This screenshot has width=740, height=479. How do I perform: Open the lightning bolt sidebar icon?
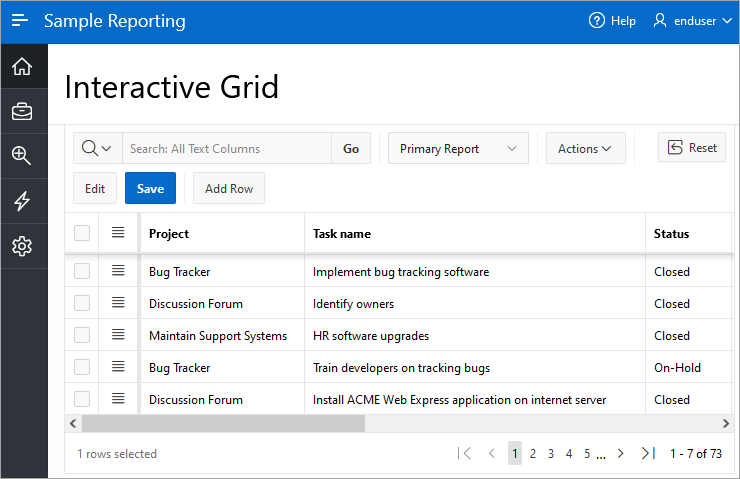click(22, 201)
